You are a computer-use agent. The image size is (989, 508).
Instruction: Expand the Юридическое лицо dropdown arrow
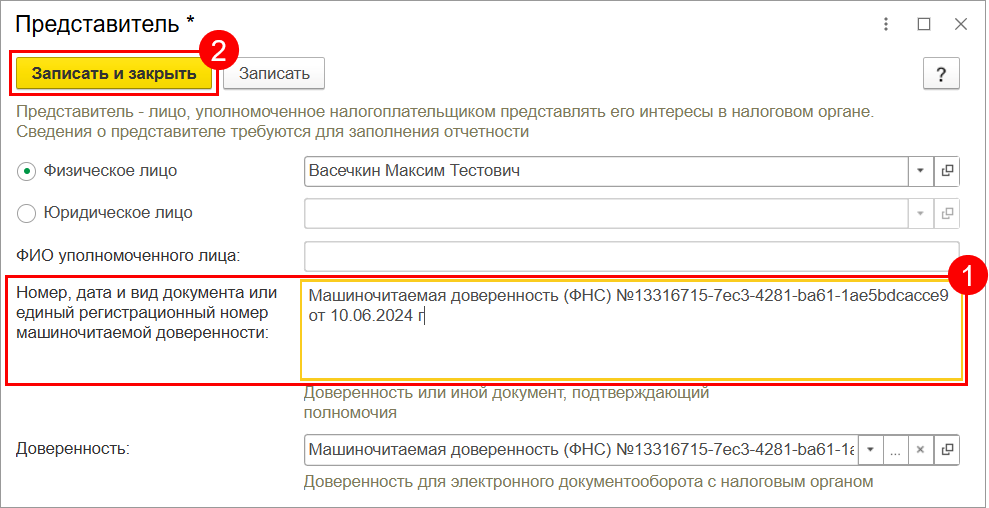tap(920, 213)
